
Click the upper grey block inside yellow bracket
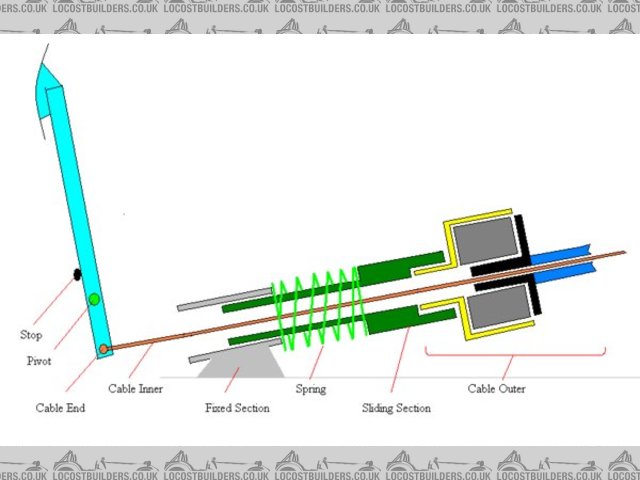coord(485,241)
